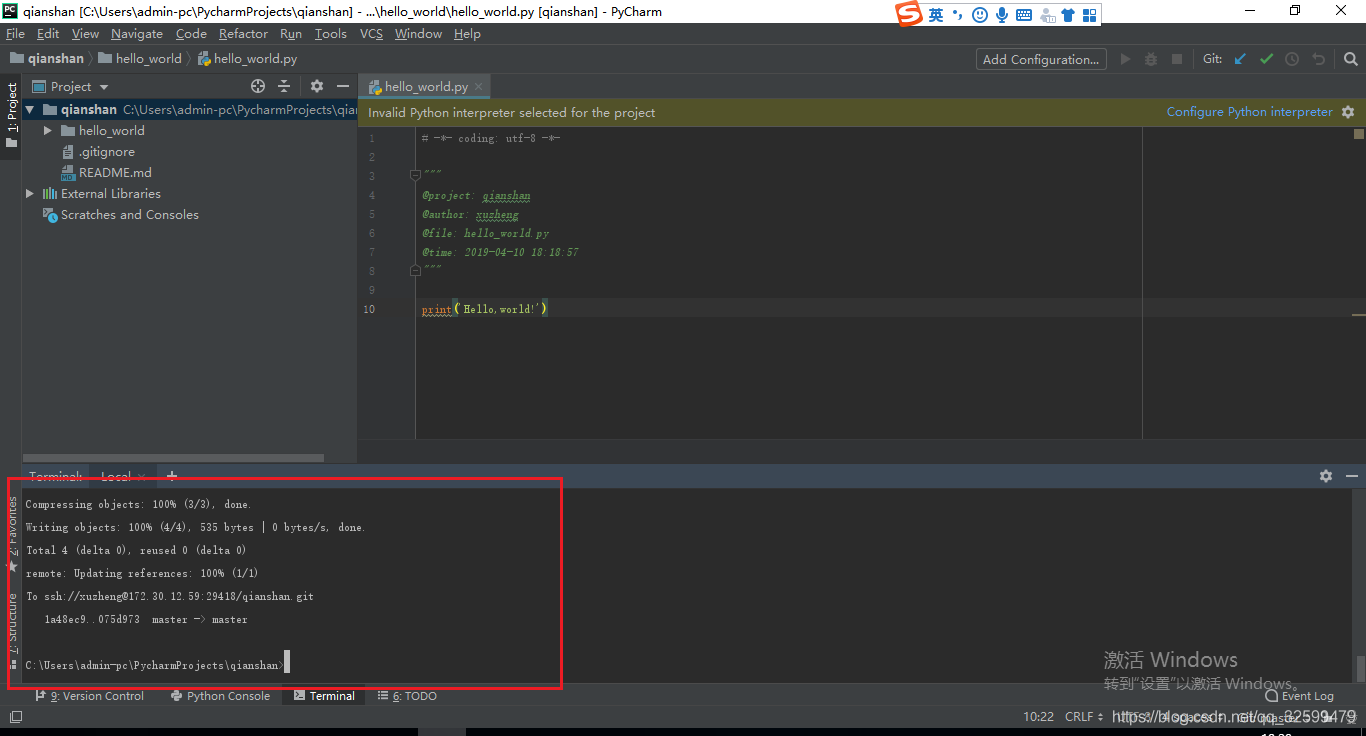Toggle Sogou punctuation mode icon
Screen dimensions: 1366x736
point(958,15)
